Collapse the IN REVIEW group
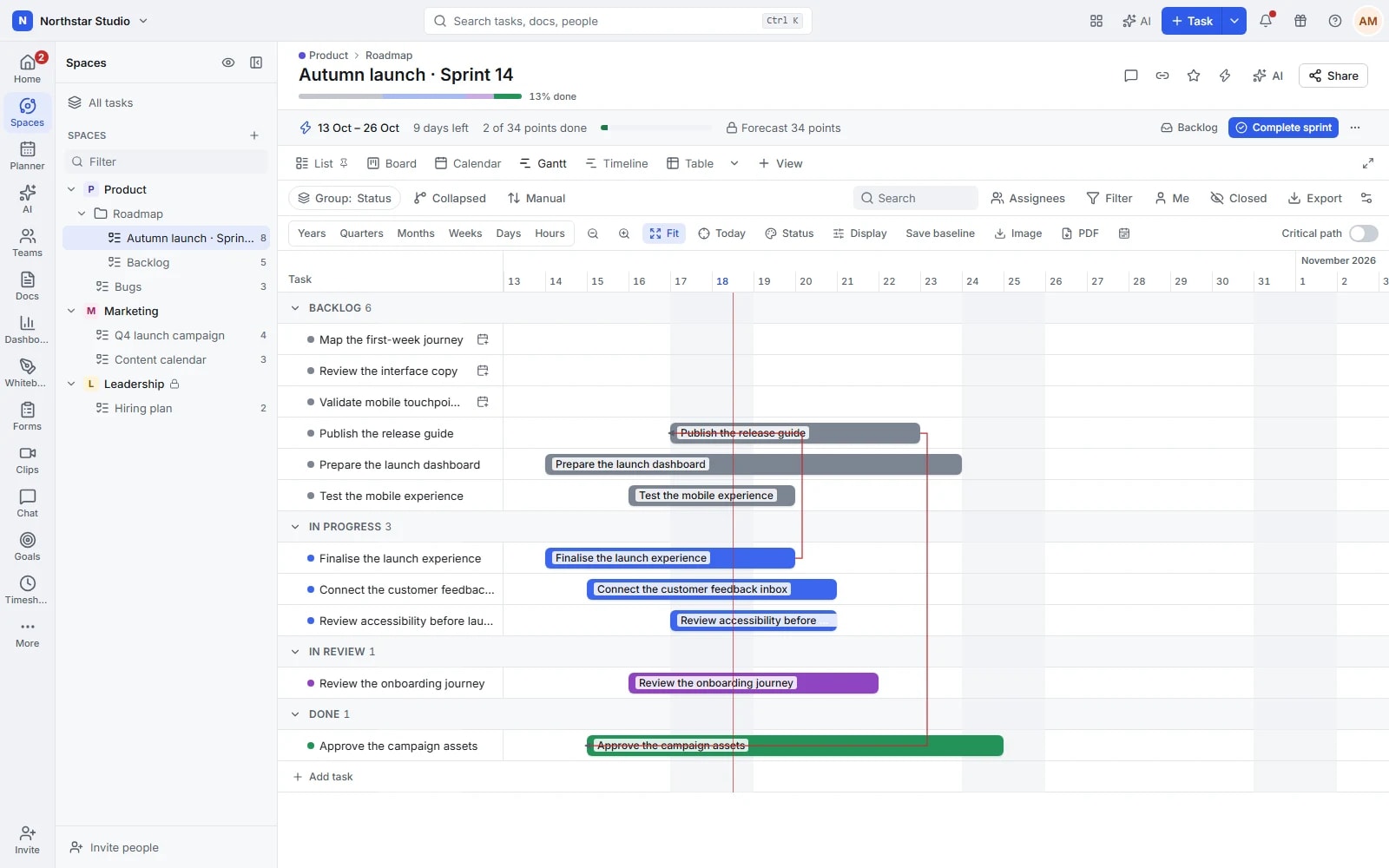The image size is (1389, 868). click(x=295, y=652)
